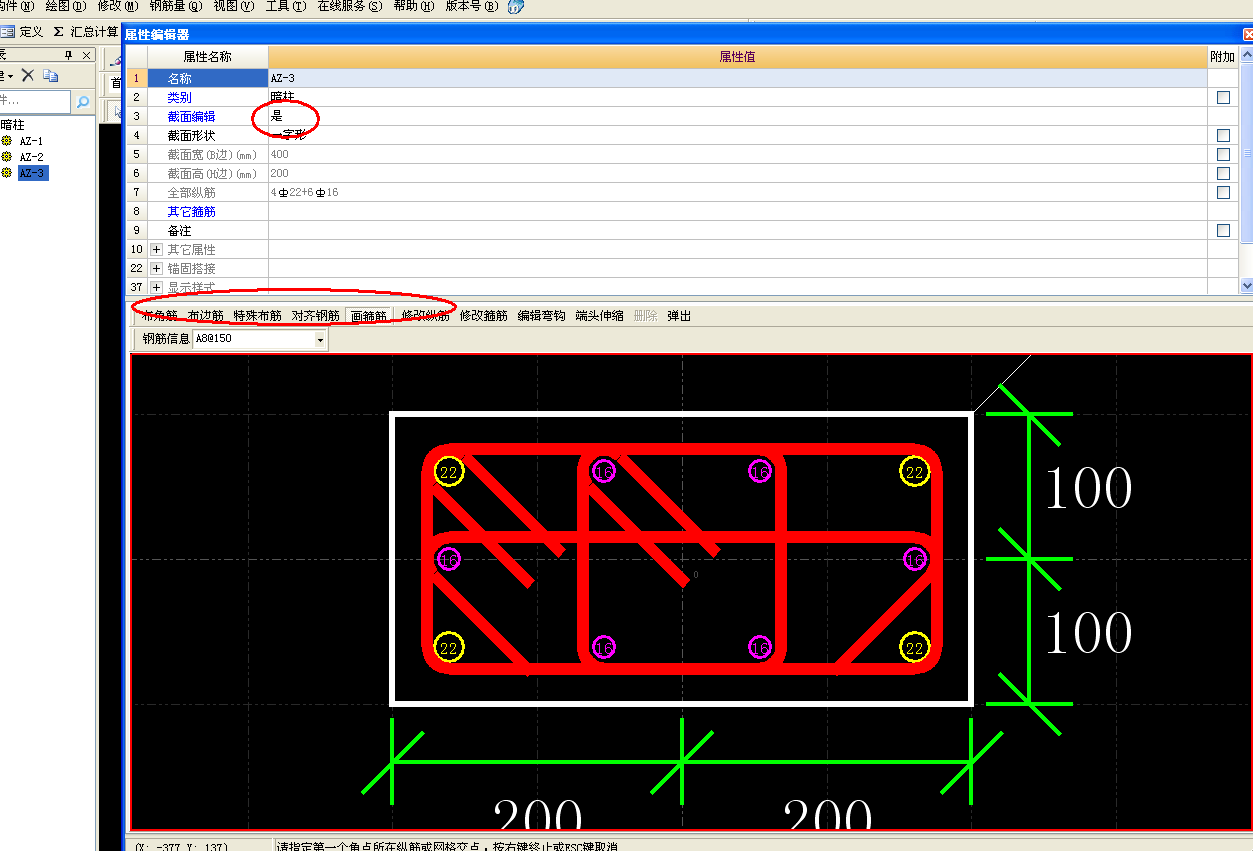Select AZ-3 in the component list
Viewport: 1253px width, 851px height.
pyautogui.click(x=32, y=173)
